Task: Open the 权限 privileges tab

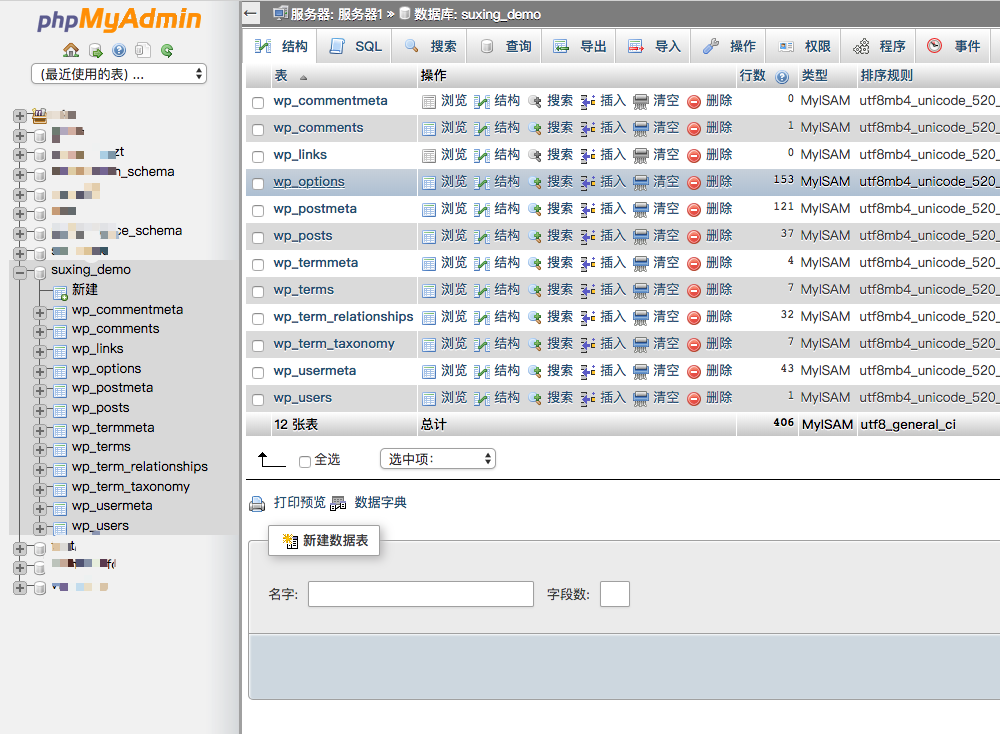Action: click(804, 46)
